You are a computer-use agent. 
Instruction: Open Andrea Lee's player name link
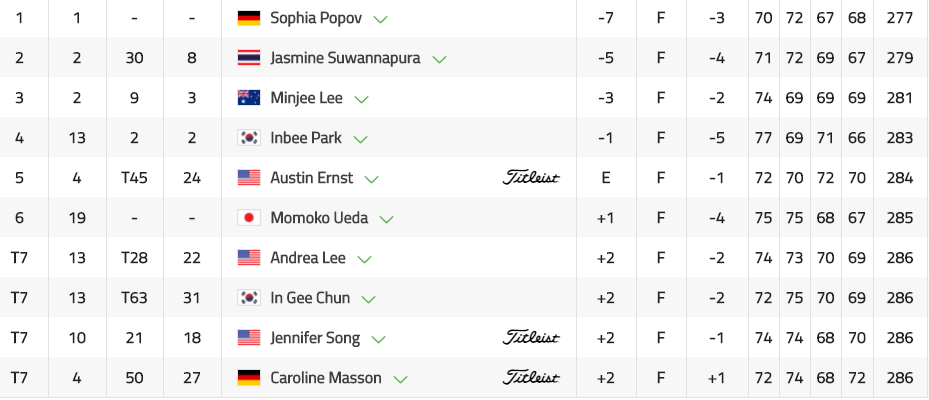click(x=308, y=258)
